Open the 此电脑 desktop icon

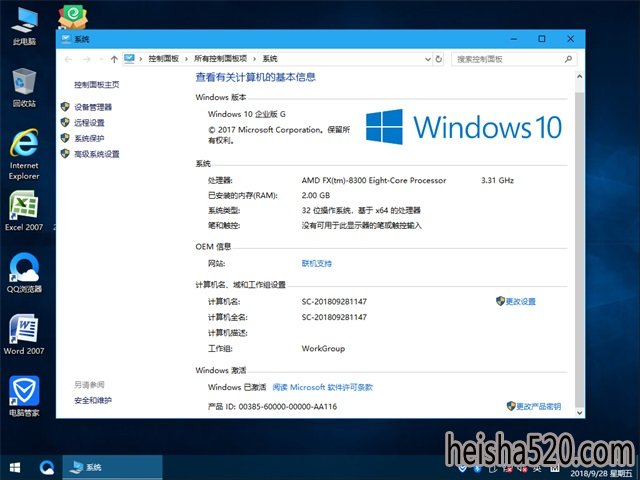[24, 26]
